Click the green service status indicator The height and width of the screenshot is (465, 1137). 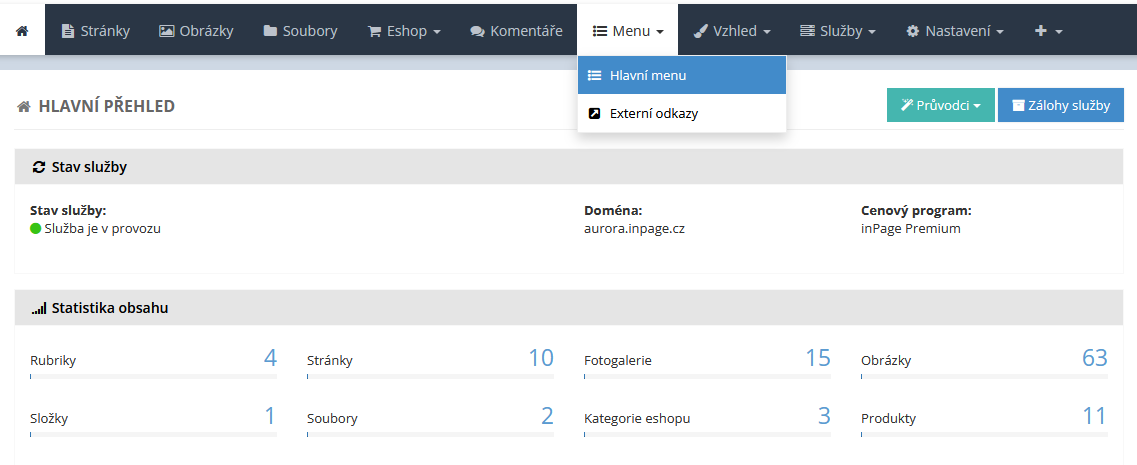point(36,228)
